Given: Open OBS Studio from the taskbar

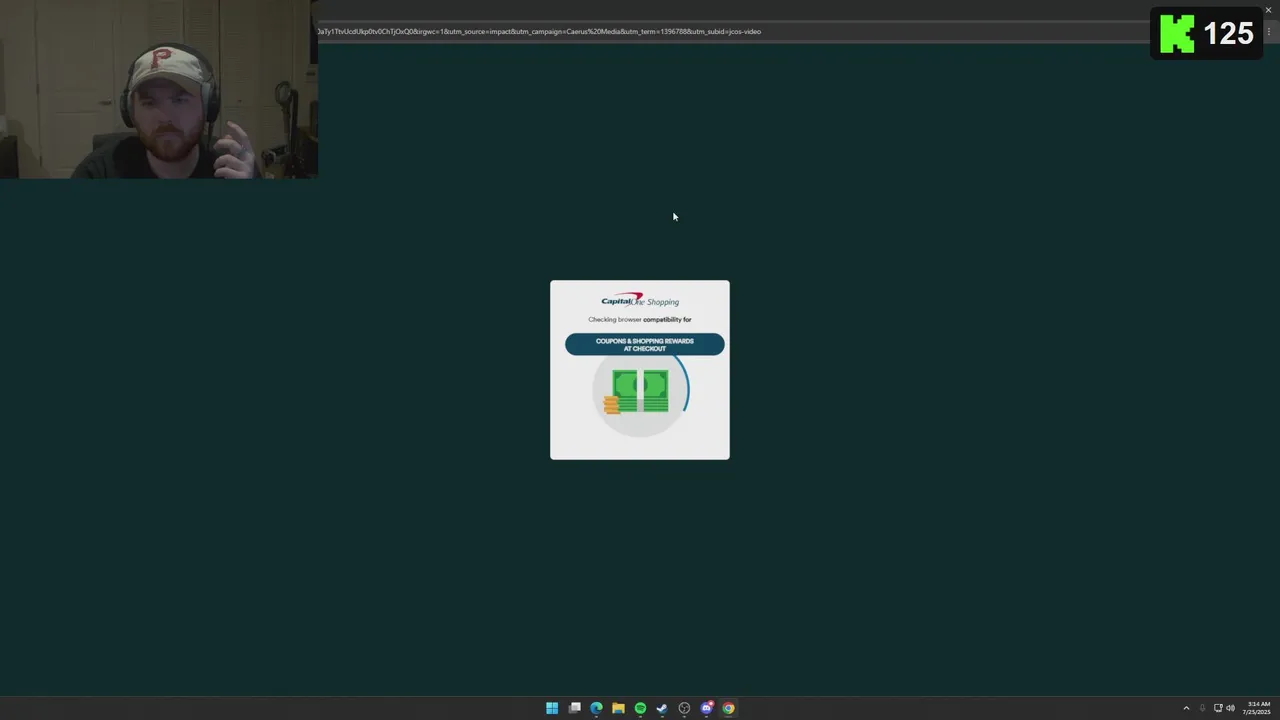Looking at the screenshot, I should (x=684, y=708).
